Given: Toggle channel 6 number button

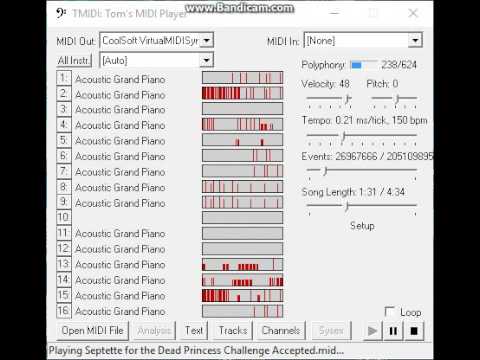Looking at the screenshot, I should (x=64, y=156).
